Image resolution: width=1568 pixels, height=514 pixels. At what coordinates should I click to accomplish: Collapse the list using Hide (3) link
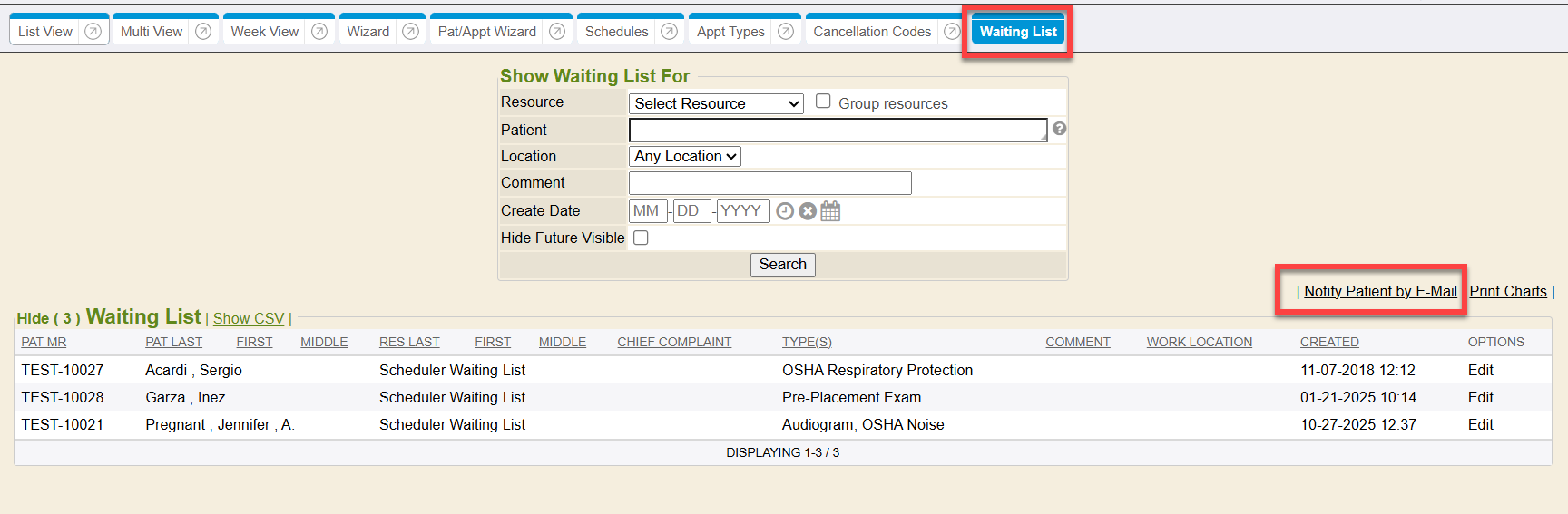pyautogui.click(x=48, y=318)
